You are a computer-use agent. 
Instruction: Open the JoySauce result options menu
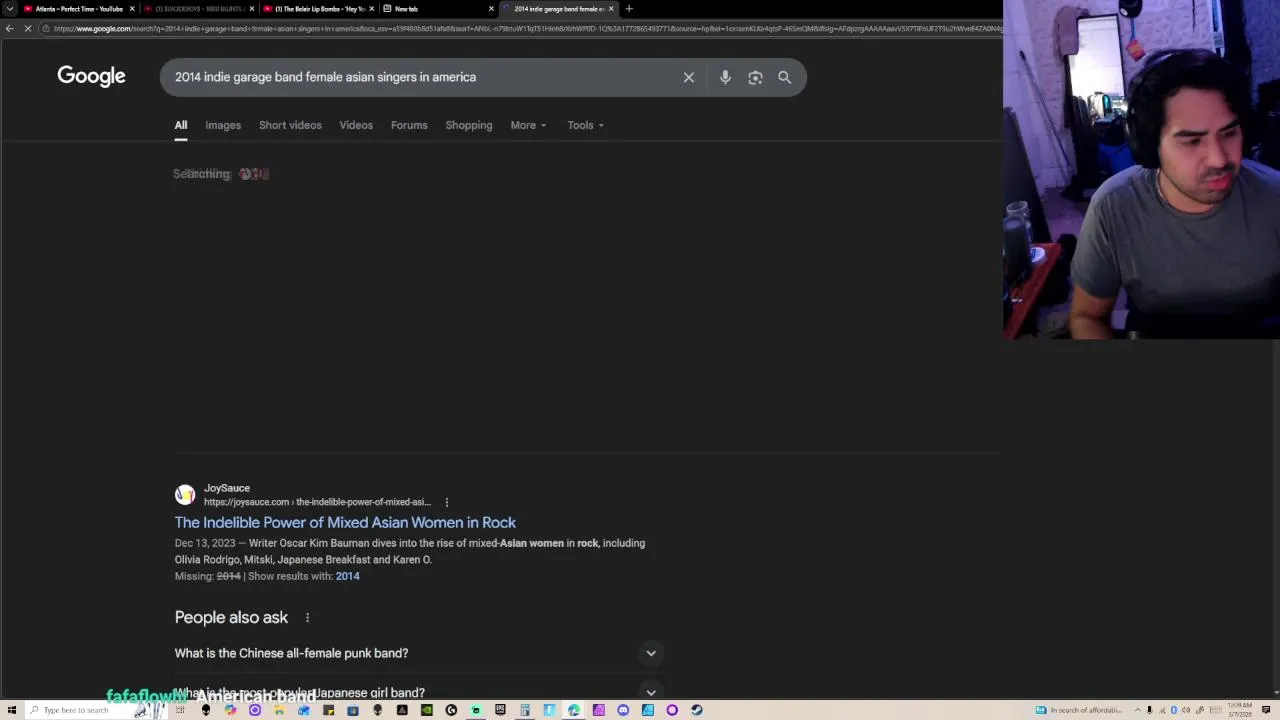(x=447, y=502)
